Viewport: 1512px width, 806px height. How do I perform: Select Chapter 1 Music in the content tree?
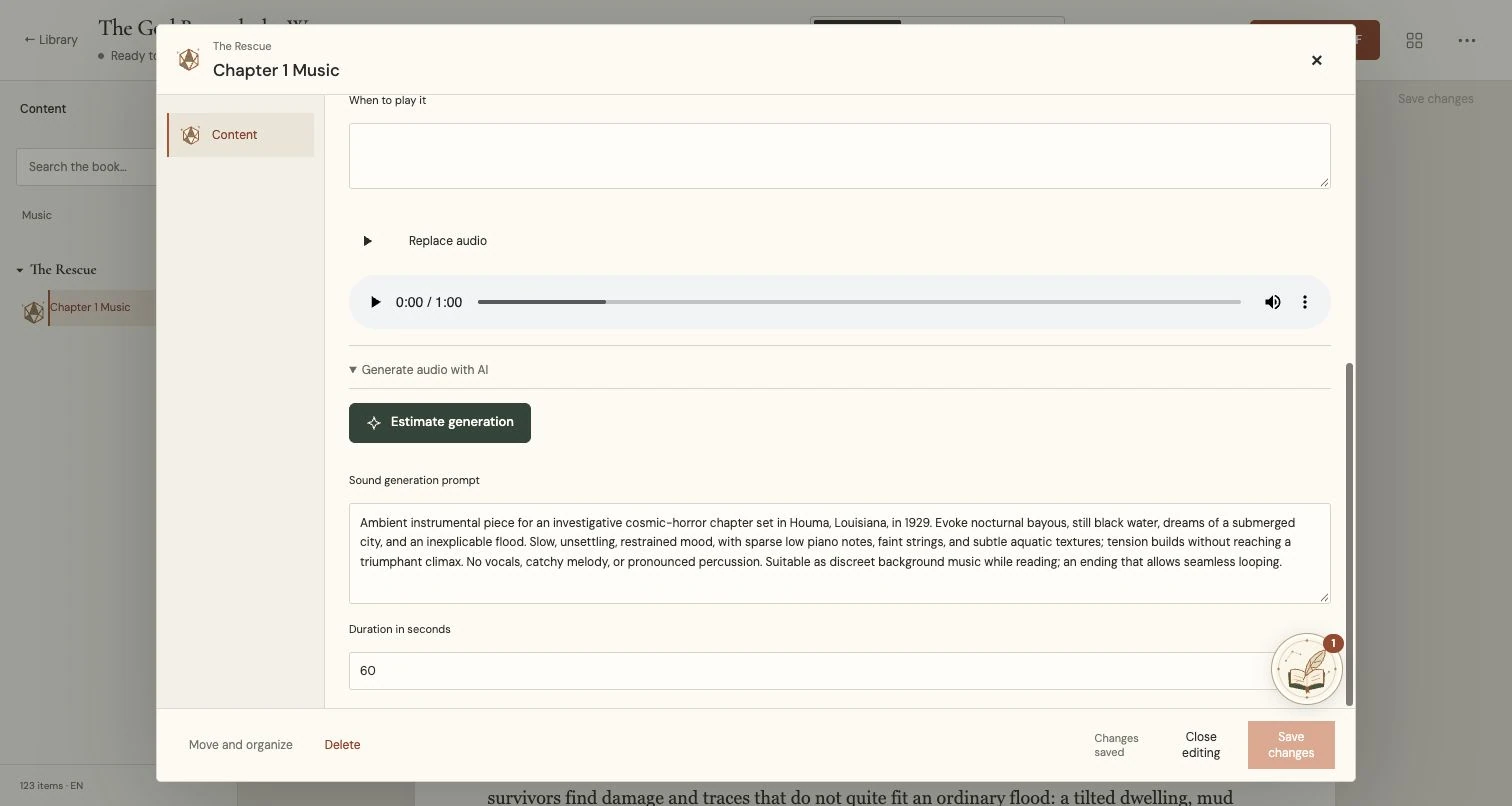pyautogui.click(x=90, y=308)
